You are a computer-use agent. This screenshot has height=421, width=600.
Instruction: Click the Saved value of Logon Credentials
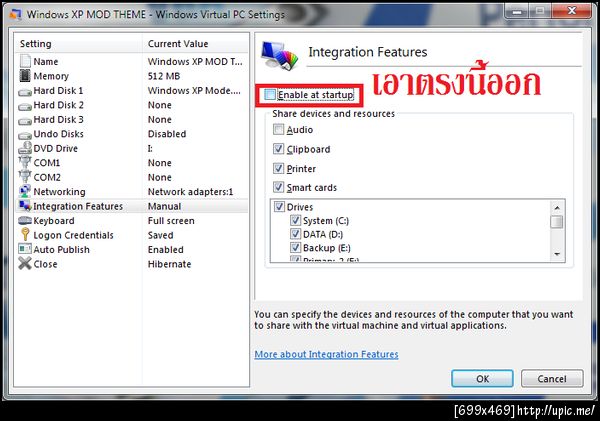click(x=161, y=235)
